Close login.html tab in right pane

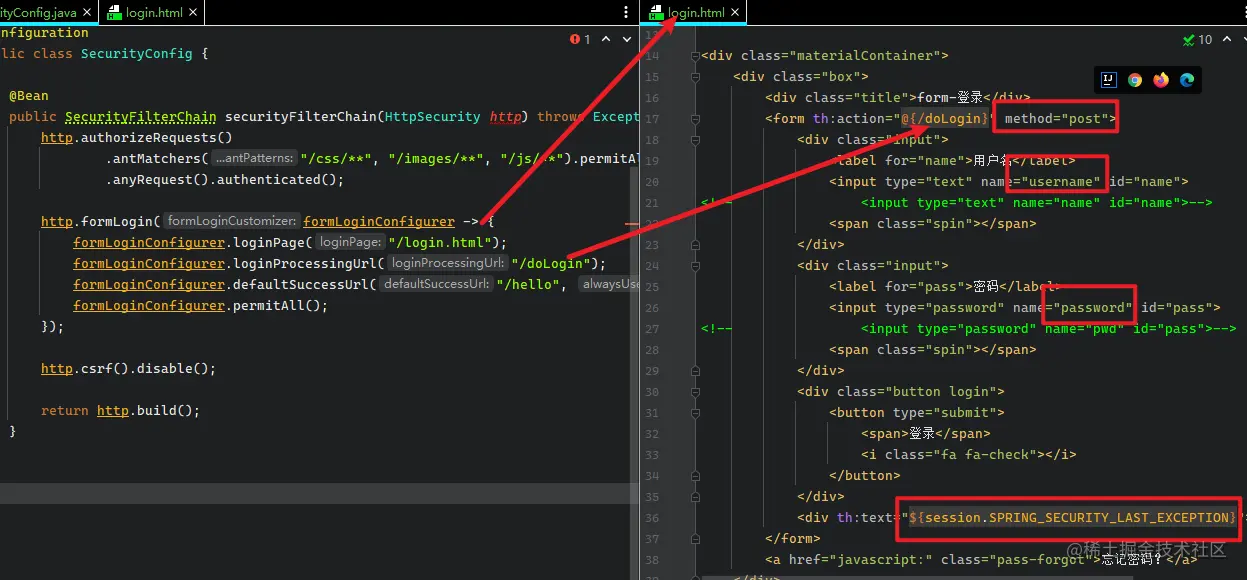(x=735, y=13)
